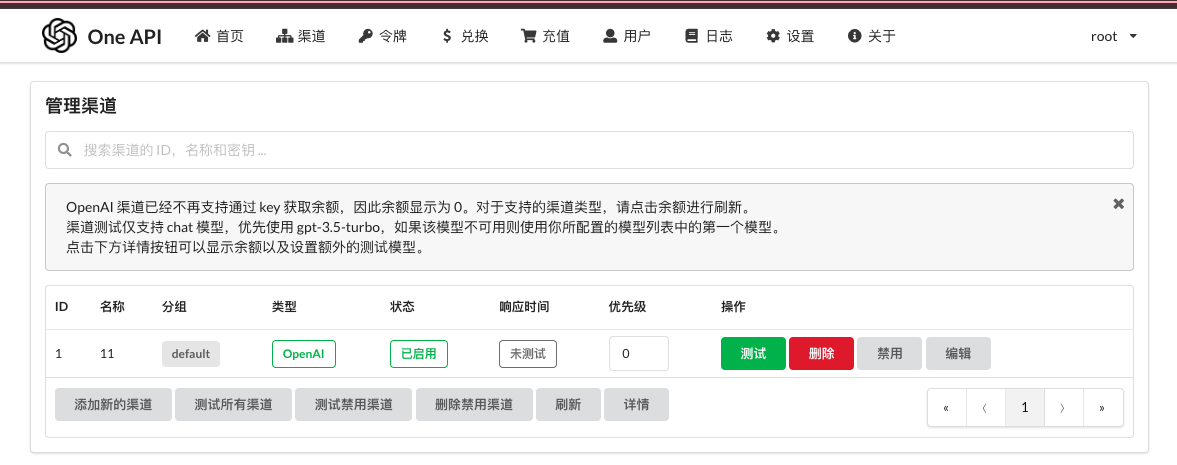Click the channel search input field
Screen dimensions: 1177x465
coord(589,150)
